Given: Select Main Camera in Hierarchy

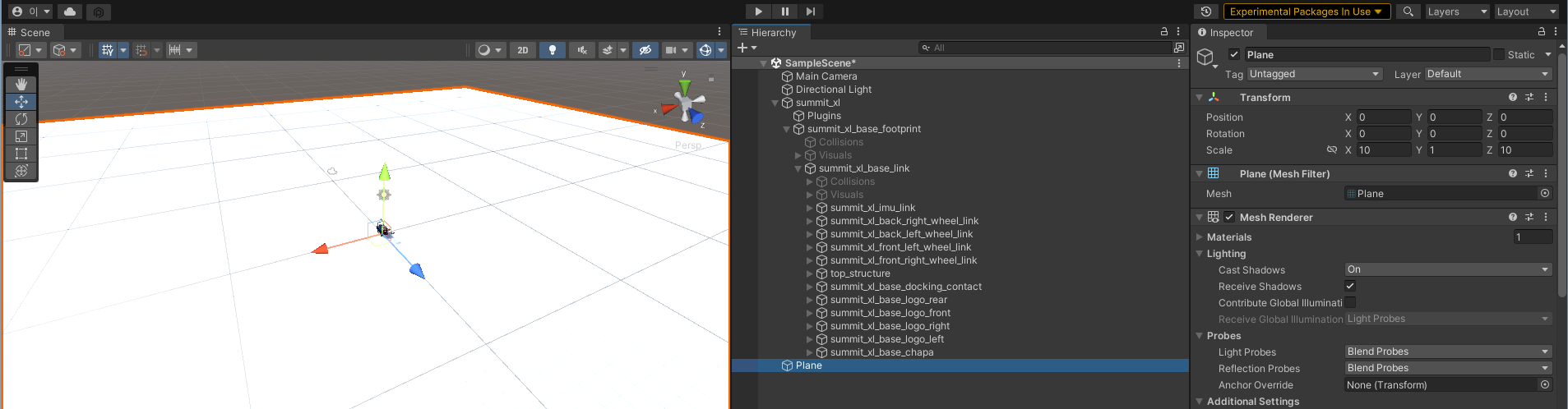Looking at the screenshot, I should point(826,76).
